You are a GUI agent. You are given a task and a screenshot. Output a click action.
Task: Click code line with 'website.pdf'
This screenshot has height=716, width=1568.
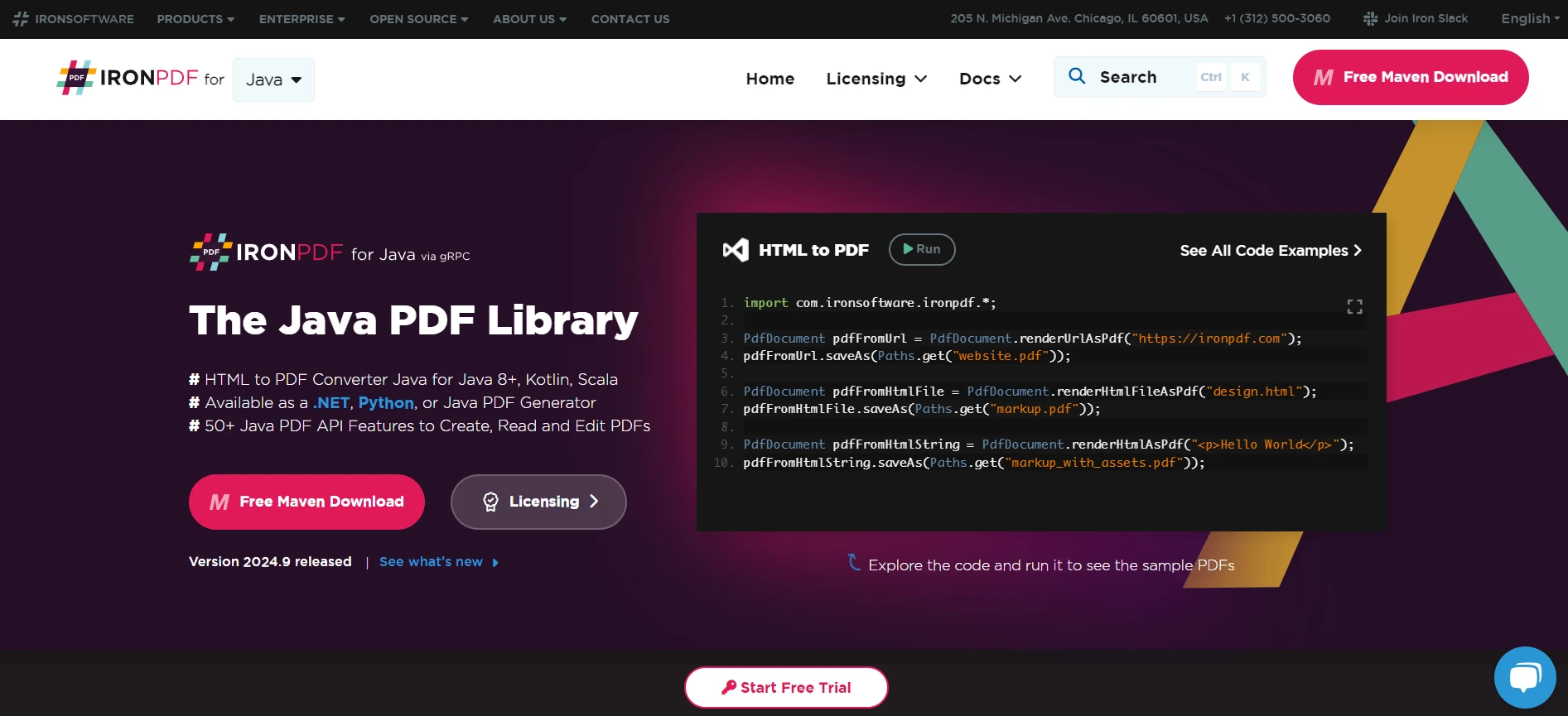pyautogui.click(x=907, y=356)
